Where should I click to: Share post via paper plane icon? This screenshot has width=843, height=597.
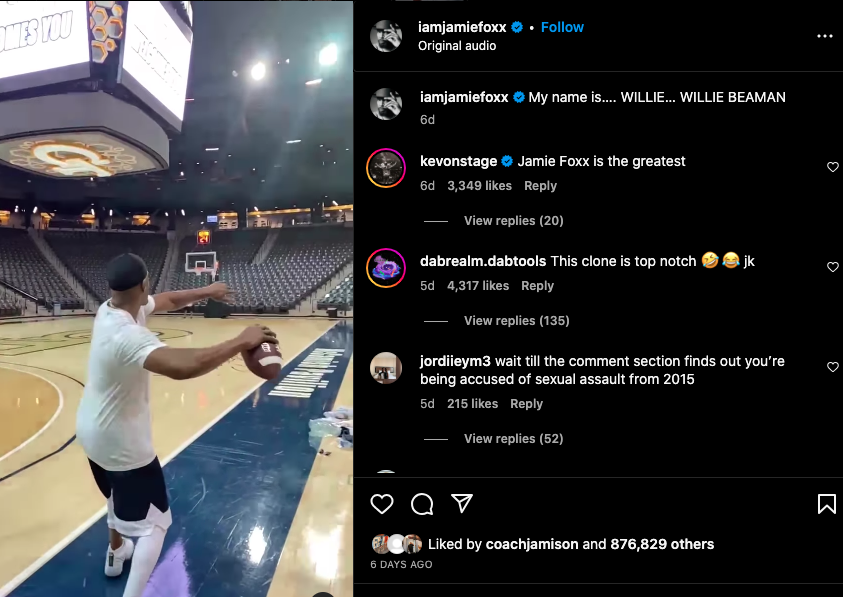[x=461, y=503]
